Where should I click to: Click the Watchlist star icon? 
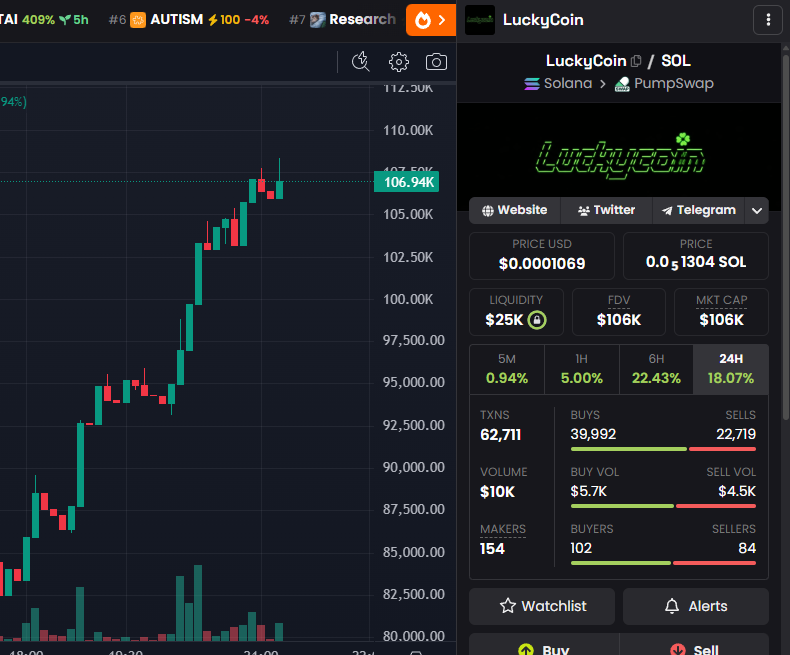(508, 606)
